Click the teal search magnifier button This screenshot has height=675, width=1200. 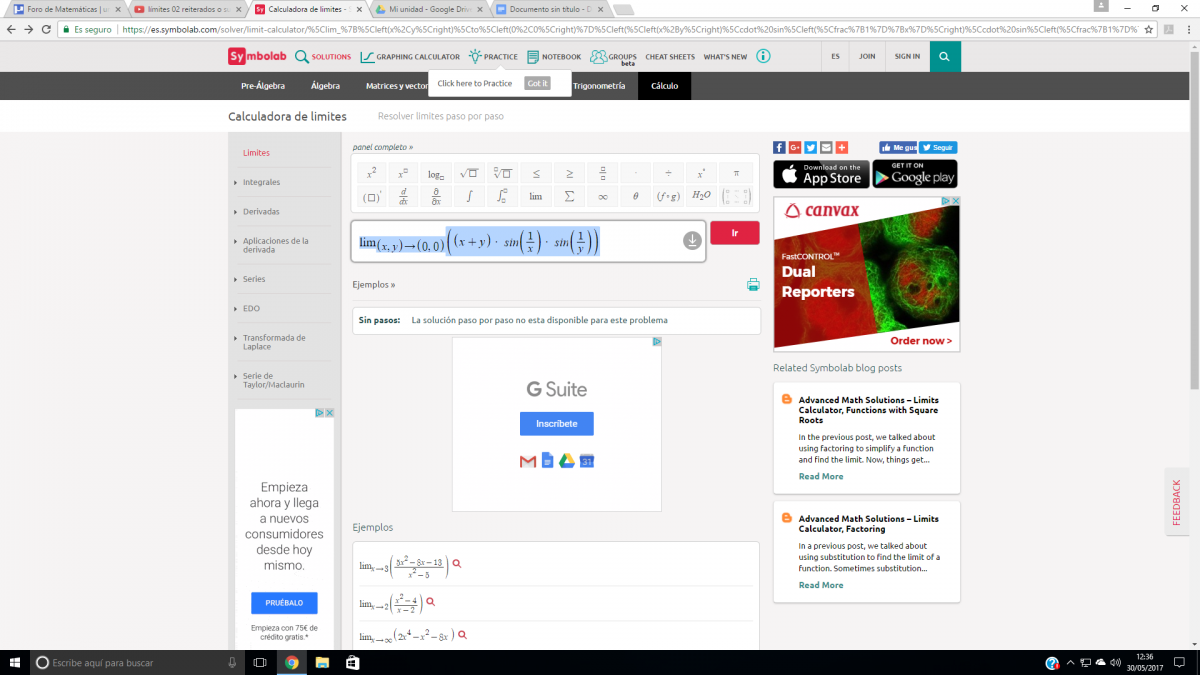coord(944,56)
